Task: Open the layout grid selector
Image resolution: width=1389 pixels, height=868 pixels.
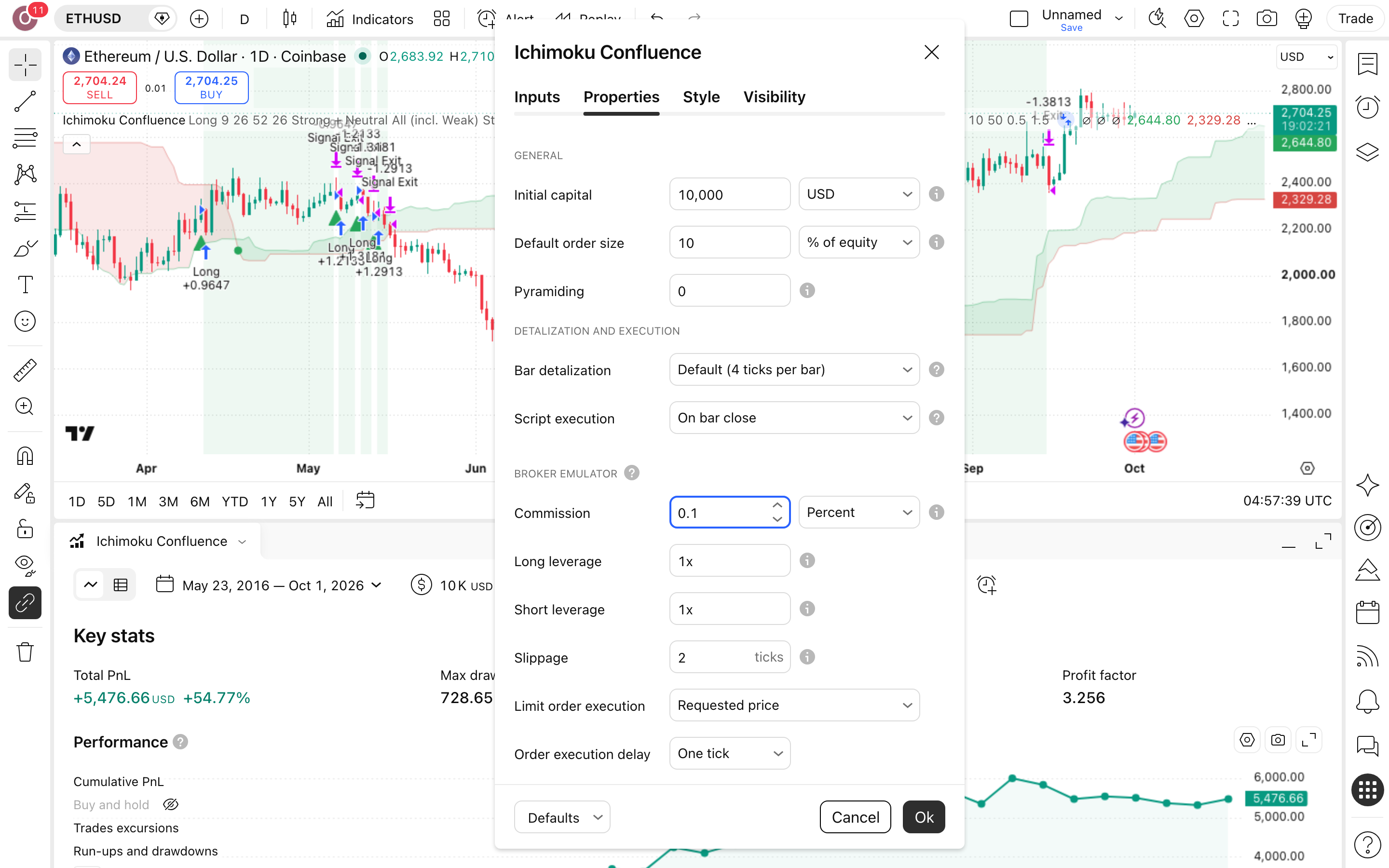Action: click(x=441, y=19)
